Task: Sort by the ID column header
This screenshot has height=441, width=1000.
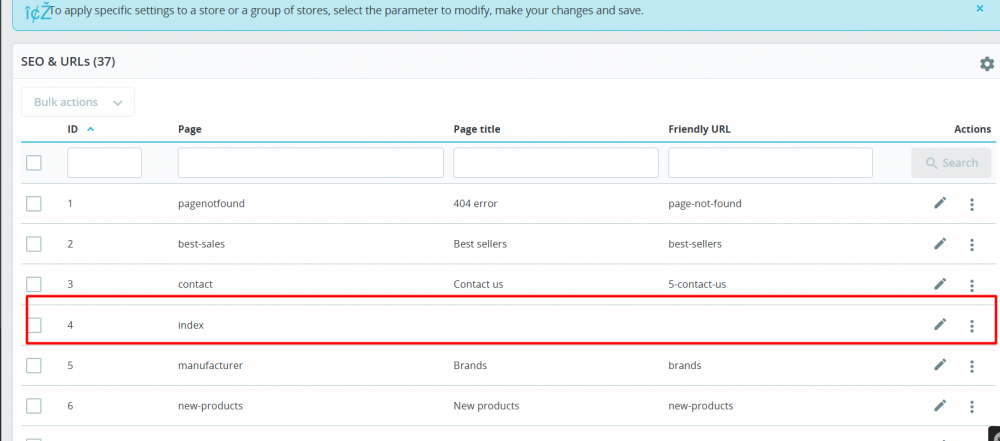Action: click(73, 129)
